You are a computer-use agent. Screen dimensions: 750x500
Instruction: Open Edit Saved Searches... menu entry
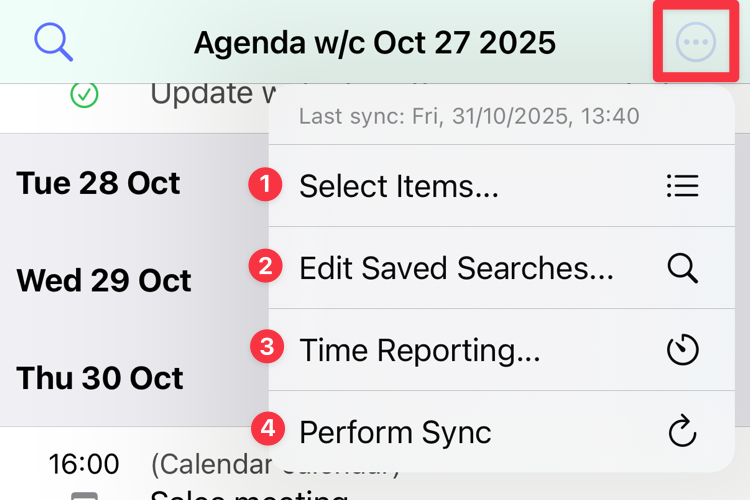pyautogui.click(x=456, y=268)
